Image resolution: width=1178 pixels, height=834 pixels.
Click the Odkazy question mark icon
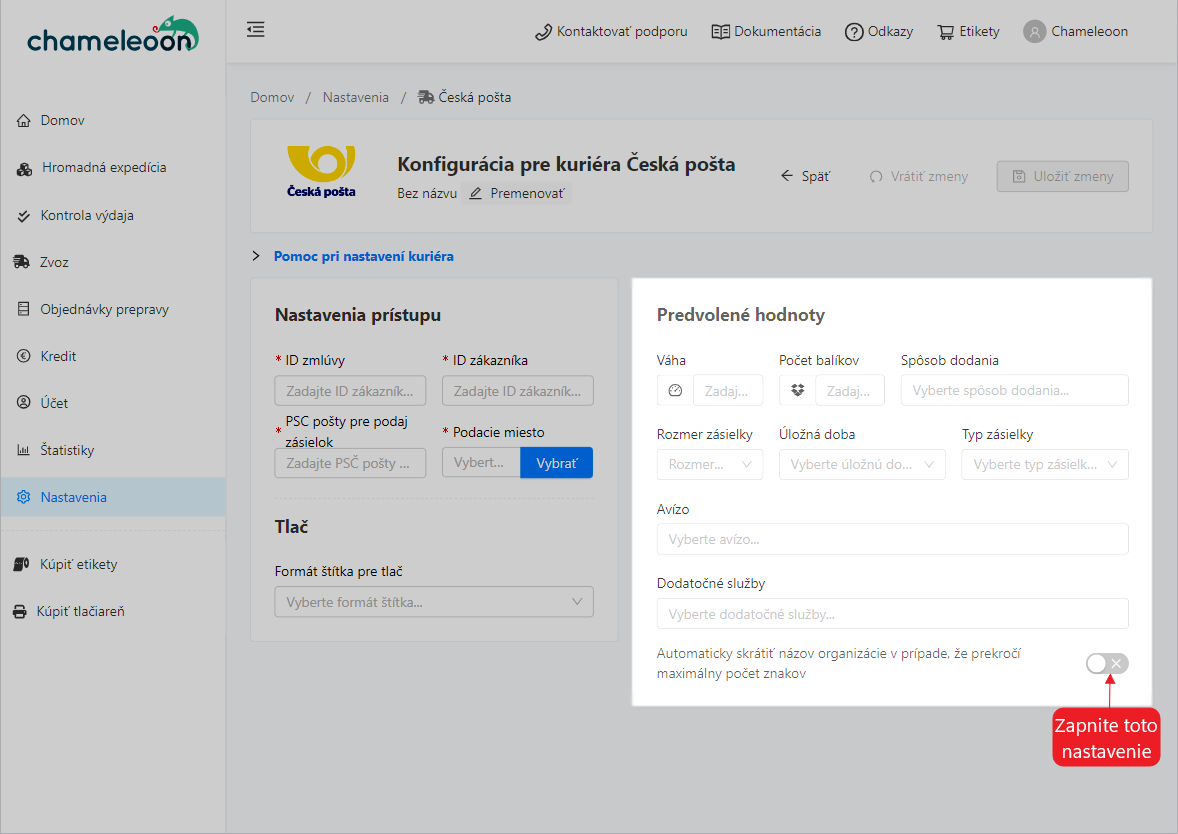tap(854, 32)
